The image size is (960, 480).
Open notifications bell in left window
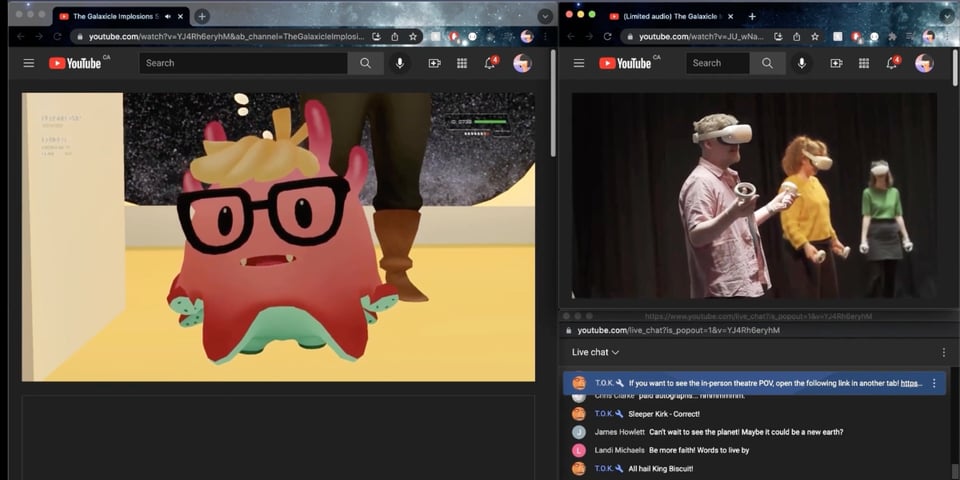[490, 62]
